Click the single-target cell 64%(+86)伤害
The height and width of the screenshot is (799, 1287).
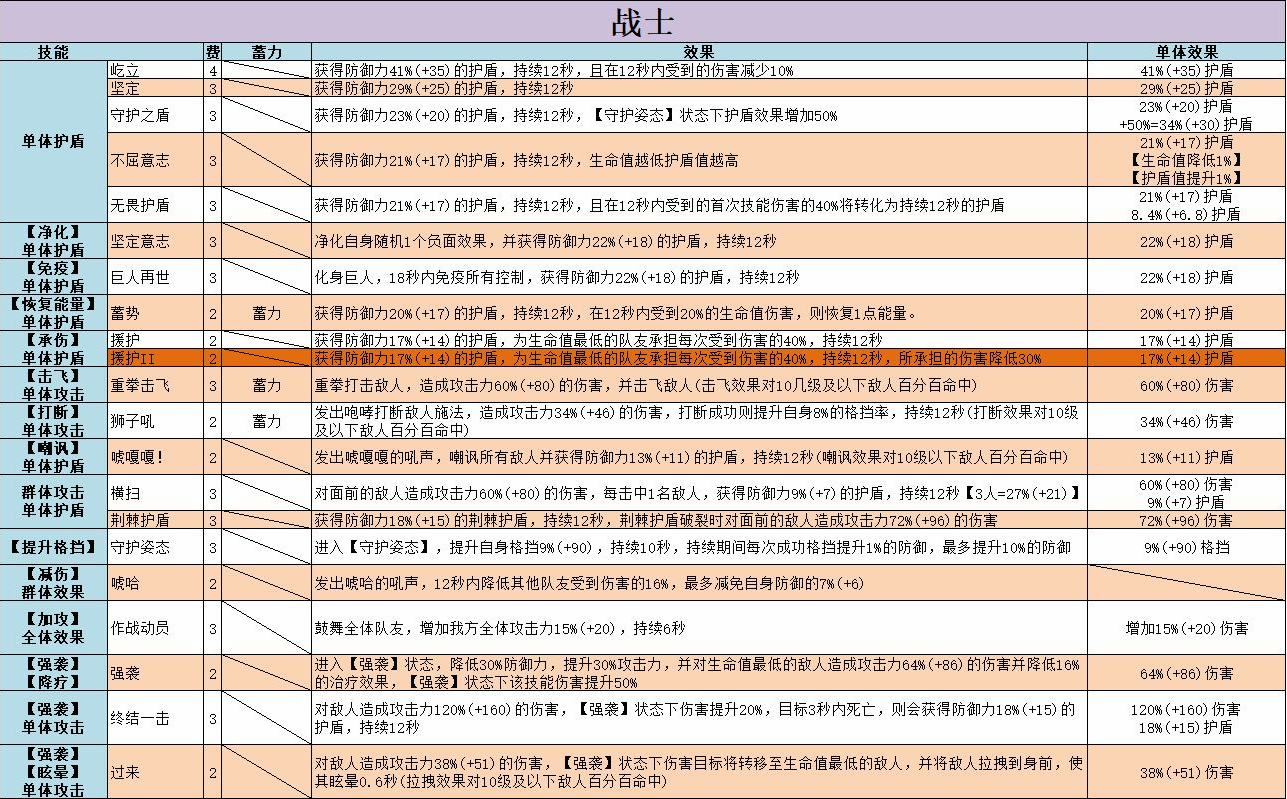point(1187,674)
